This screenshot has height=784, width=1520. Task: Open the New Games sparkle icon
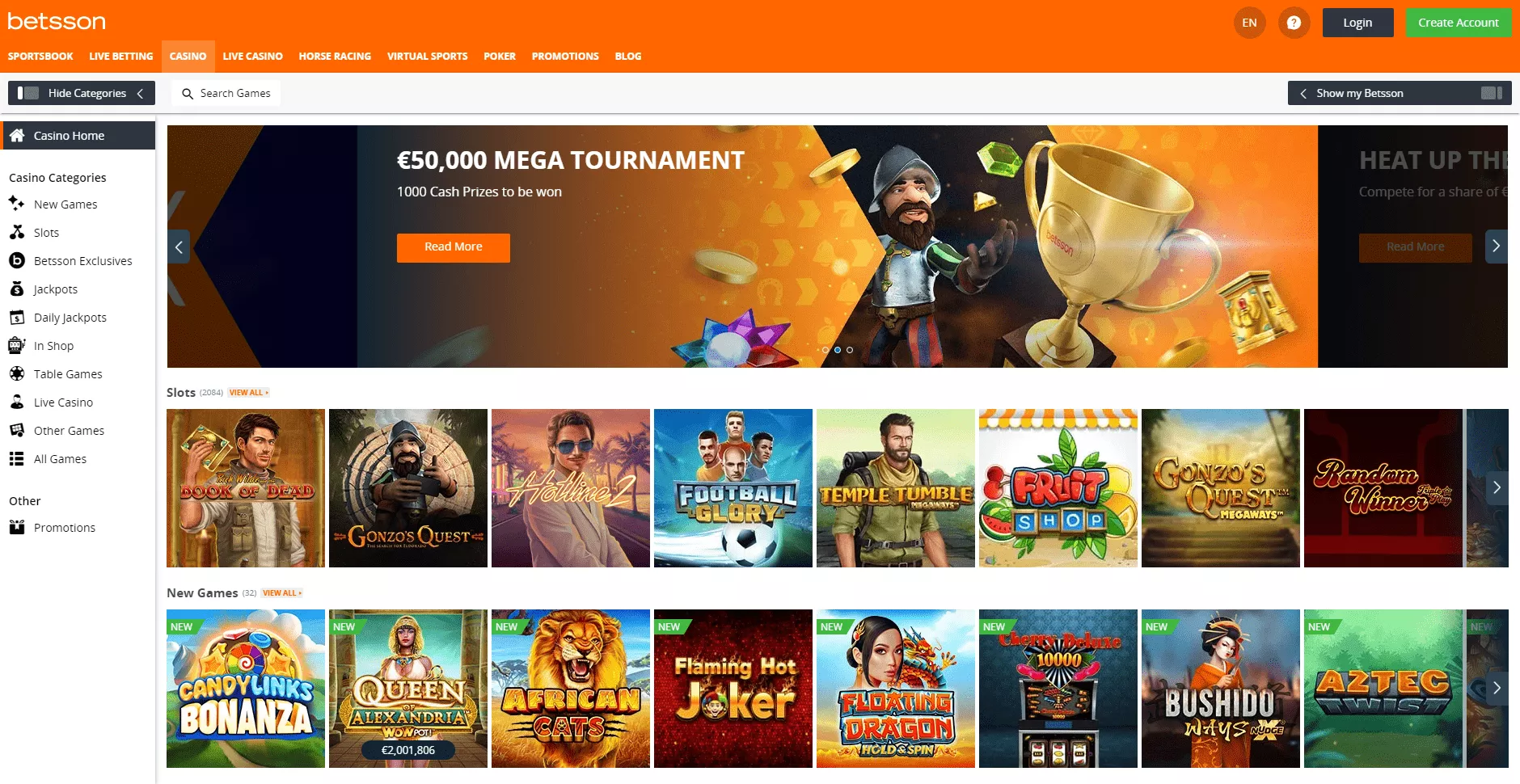click(16, 204)
